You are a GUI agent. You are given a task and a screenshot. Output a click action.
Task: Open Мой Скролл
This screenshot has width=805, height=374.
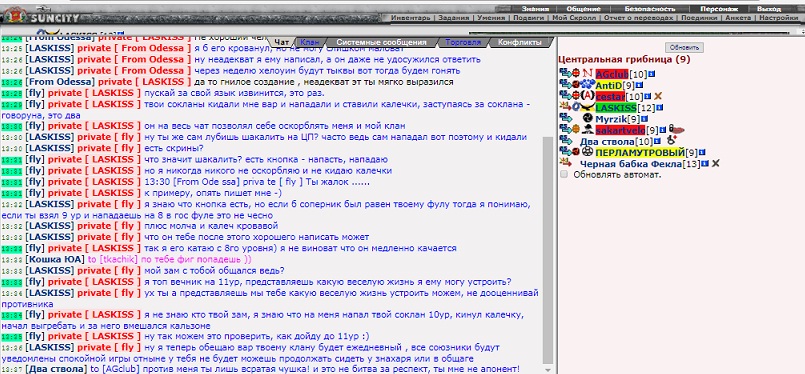pos(574,17)
